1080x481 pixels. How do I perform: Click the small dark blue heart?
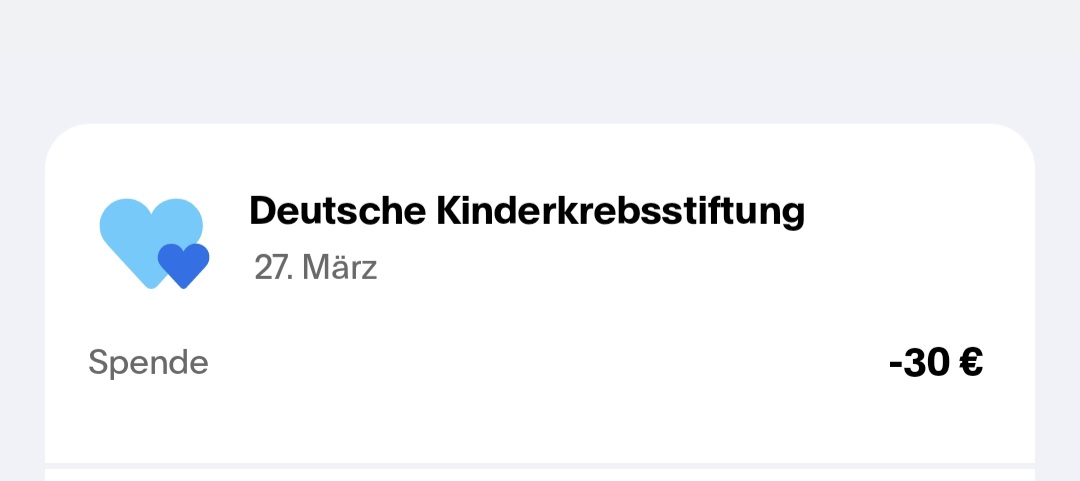coord(183,264)
